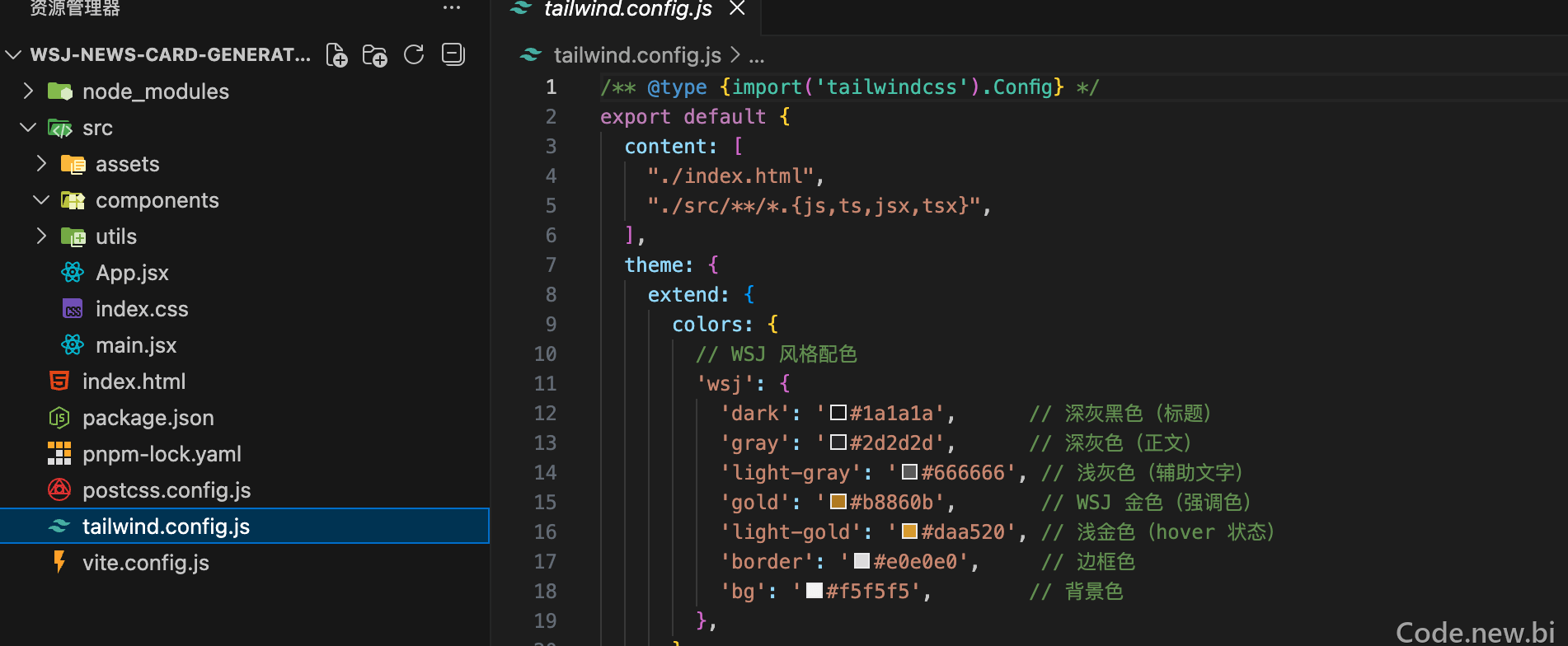Click the 'tailwindcss' import string on line 1
Image resolution: width=1568 pixels, height=646 pixels.
891,87
